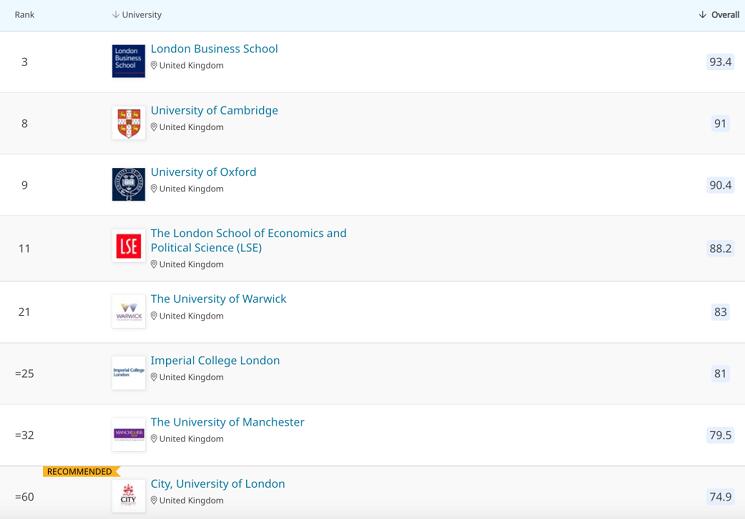
Task: Click the University of Warwick logo
Action: pos(128,311)
